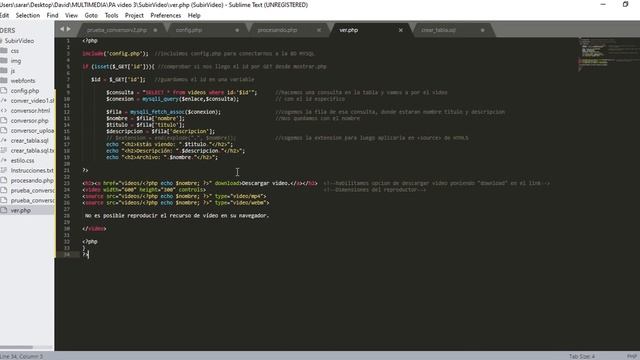Open the Edit menu
Image resolution: width=640 pixels, height=360 pixels.
pyautogui.click(x=4, y=16)
